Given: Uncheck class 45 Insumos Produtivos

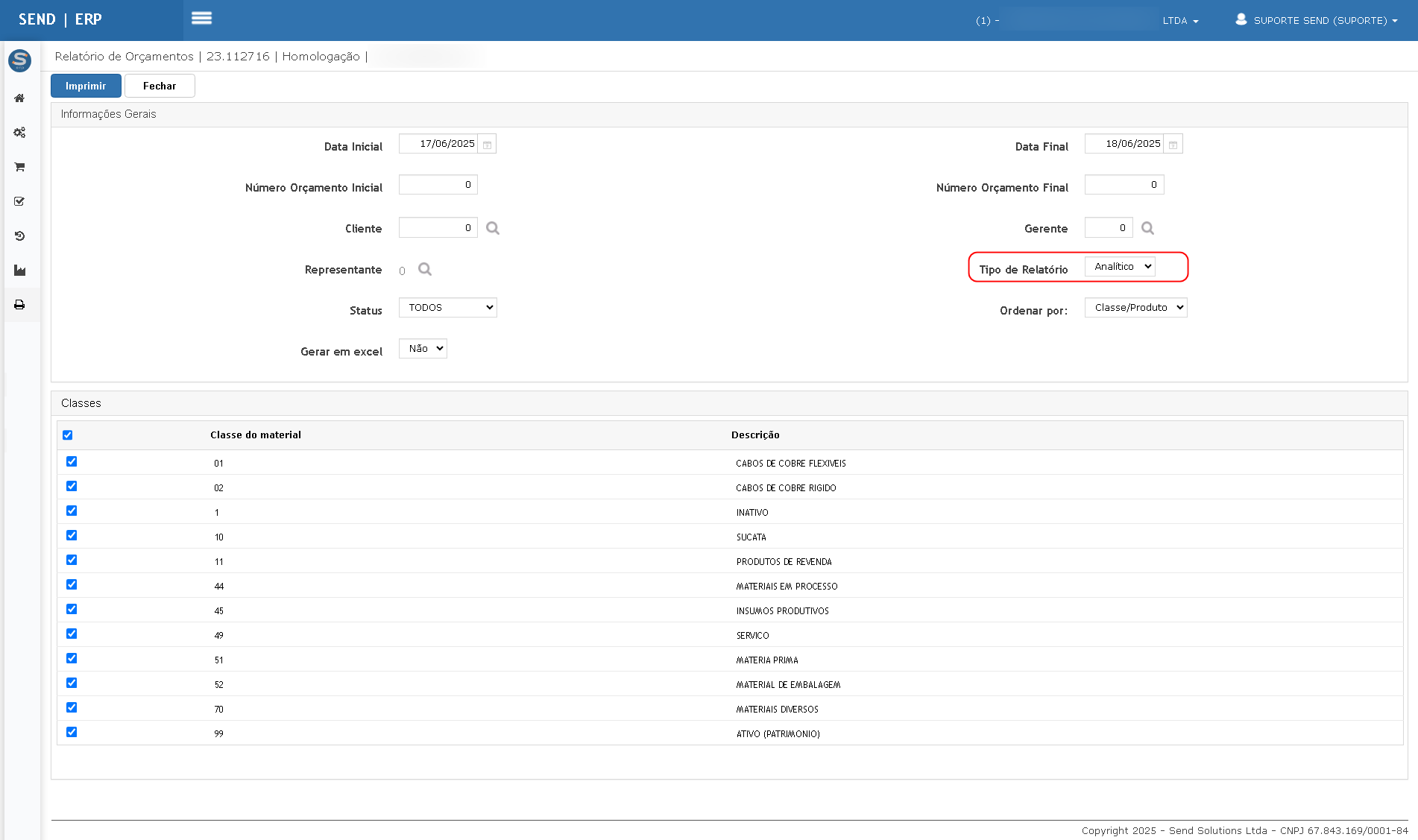Looking at the screenshot, I should (x=72, y=609).
